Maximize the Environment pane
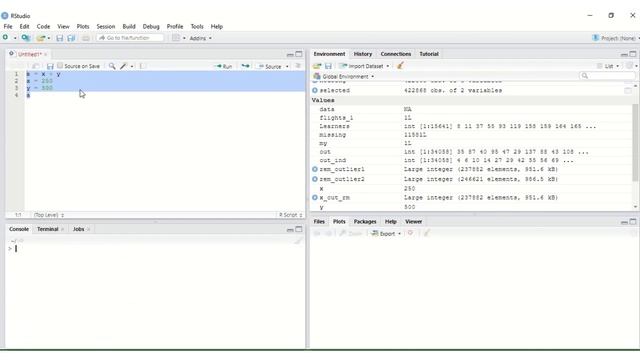The image size is (640, 360). point(633,54)
